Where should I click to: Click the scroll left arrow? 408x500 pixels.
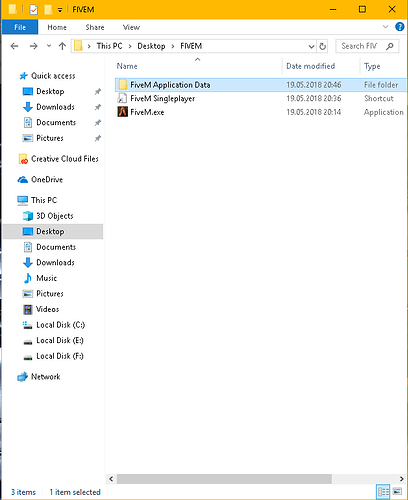click(x=111, y=479)
